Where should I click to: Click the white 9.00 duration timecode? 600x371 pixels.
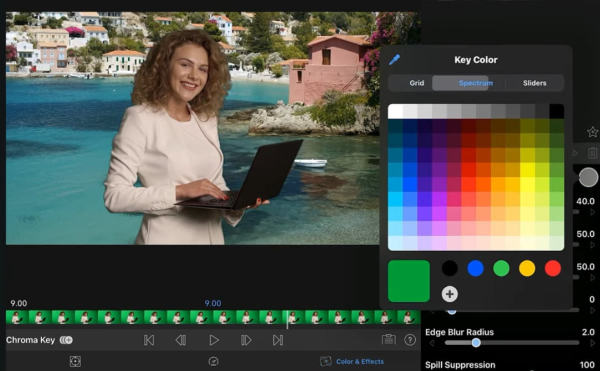point(18,303)
